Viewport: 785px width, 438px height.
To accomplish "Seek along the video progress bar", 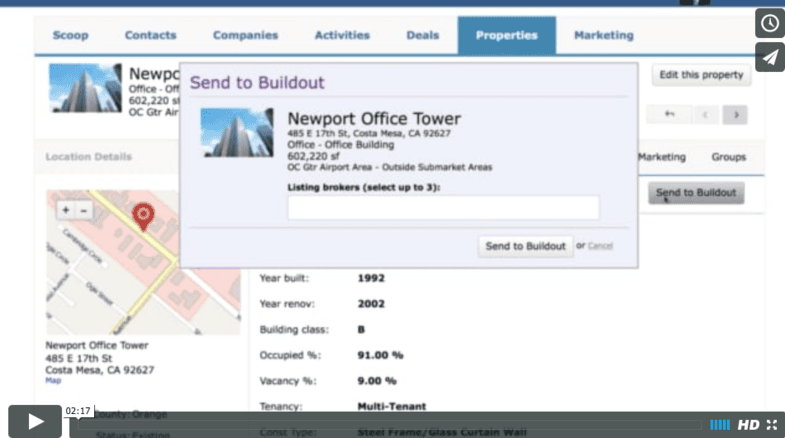I will 389,425.
